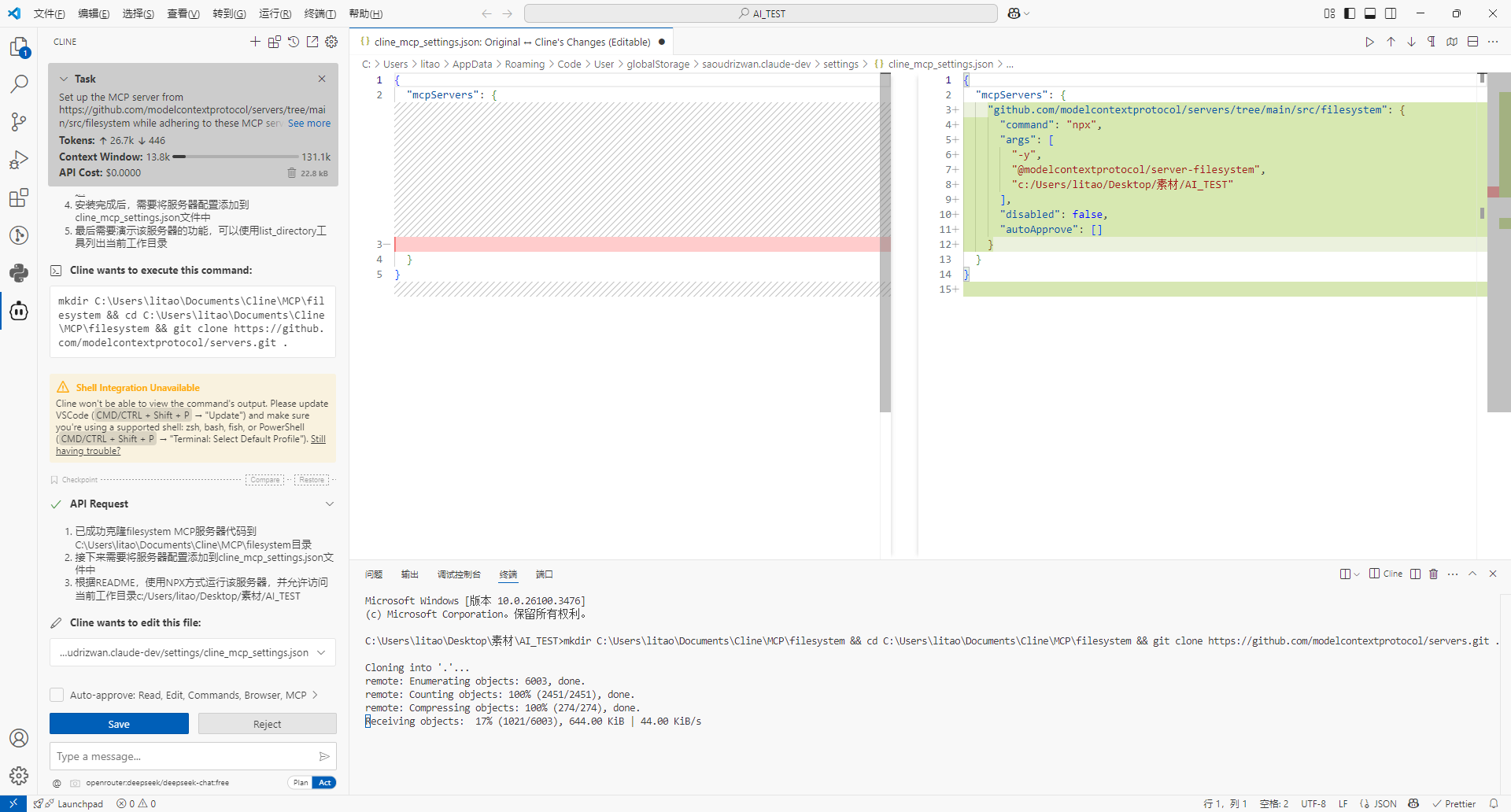Click the Python icon in activity bar
1511x812 pixels.
coord(19,273)
